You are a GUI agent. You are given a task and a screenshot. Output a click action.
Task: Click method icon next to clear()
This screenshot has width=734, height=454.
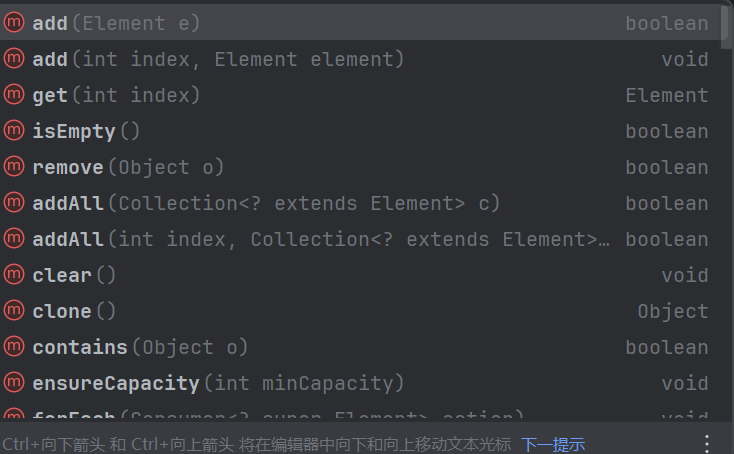coord(14,275)
